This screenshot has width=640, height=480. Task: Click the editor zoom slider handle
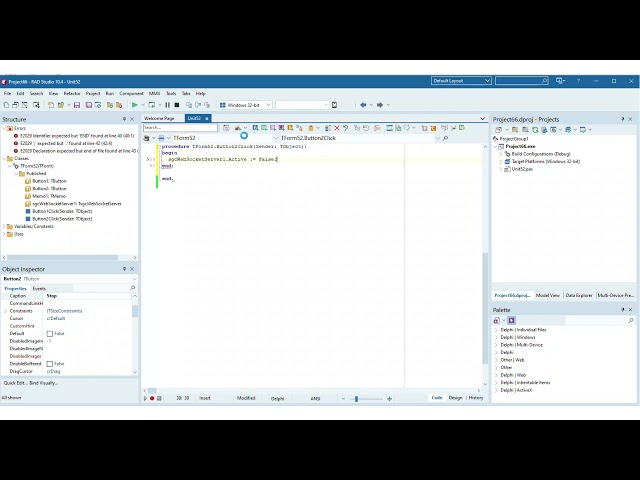click(x=356, y=399)
